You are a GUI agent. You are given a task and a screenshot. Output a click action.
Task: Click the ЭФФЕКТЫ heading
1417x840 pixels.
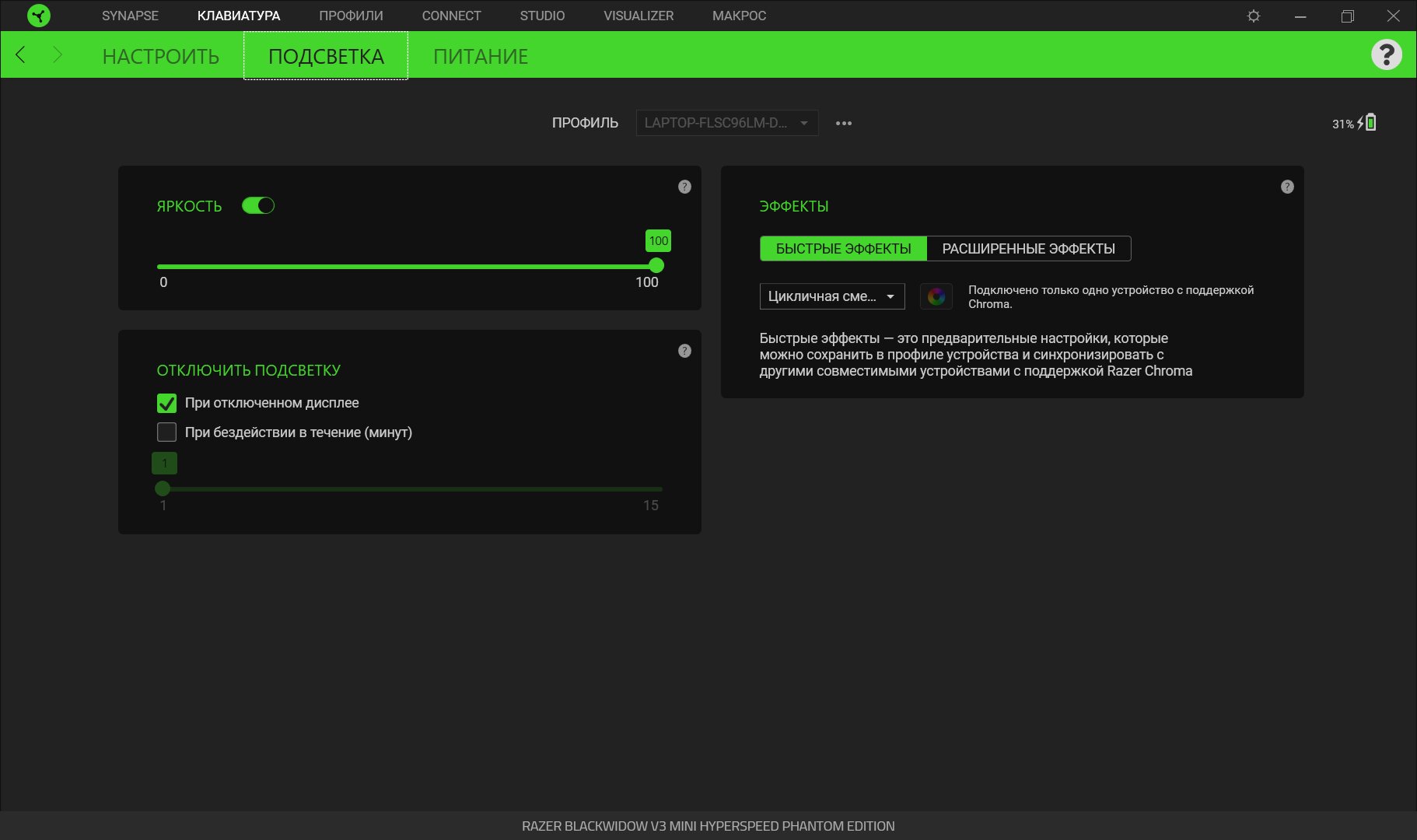coord(794,206)
